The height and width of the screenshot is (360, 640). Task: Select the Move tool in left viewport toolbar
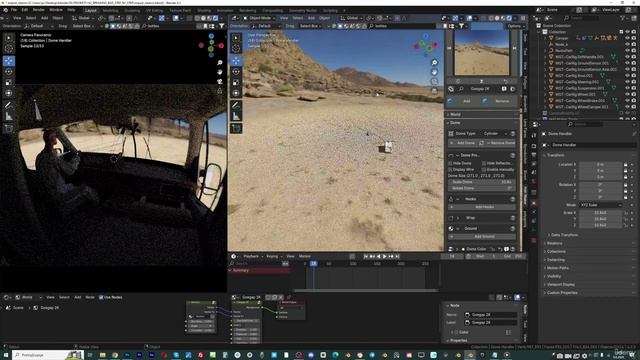(x=9, y=61)
